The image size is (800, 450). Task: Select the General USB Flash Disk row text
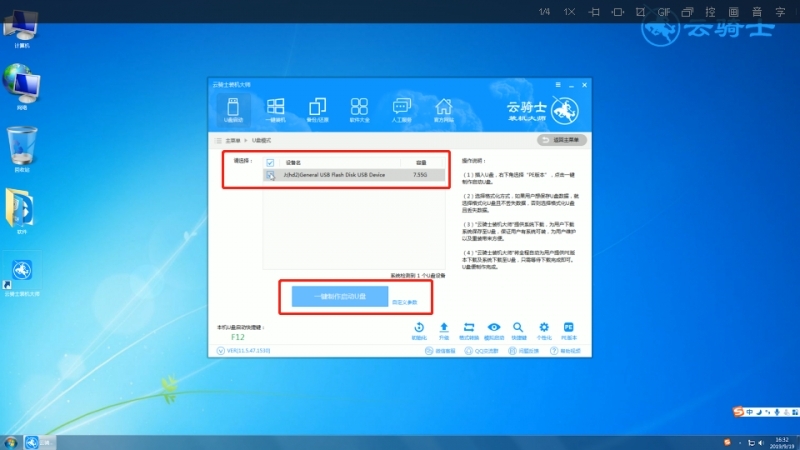334,175
